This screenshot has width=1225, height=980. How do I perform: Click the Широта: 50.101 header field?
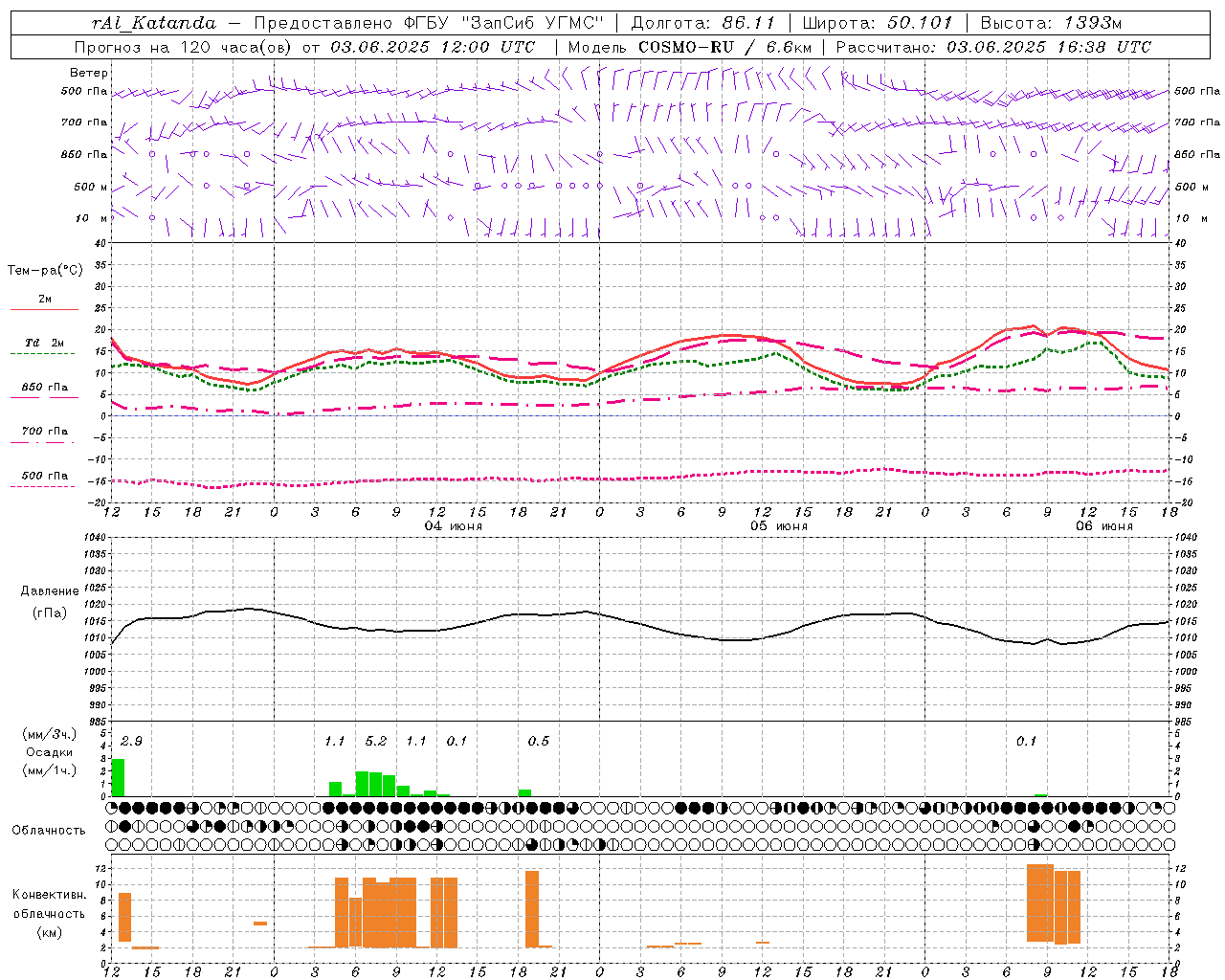[878, 23]
